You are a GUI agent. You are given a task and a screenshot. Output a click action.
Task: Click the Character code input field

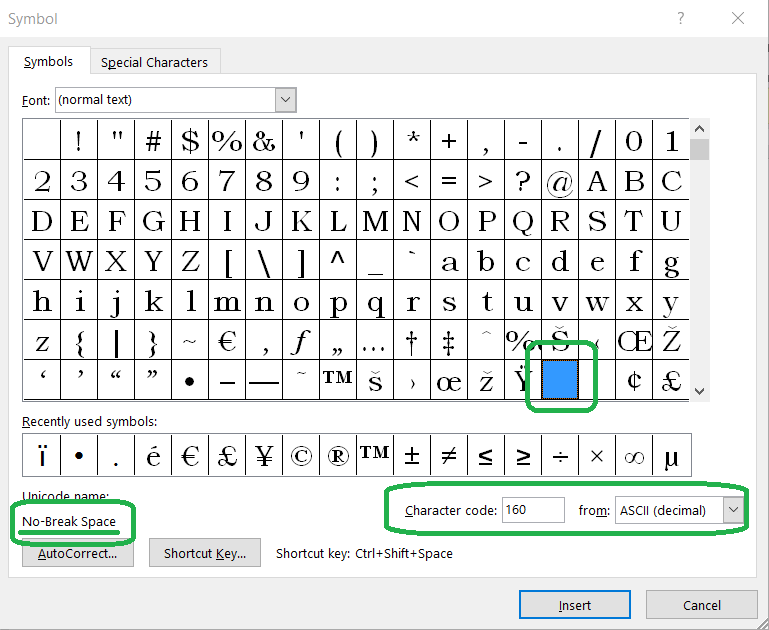click(x=533, y=510)
